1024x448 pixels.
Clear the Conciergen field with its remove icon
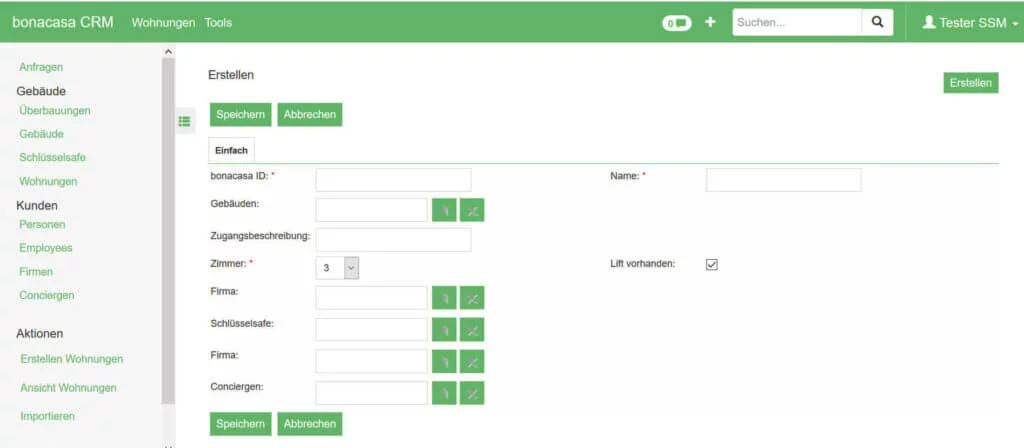click(x=472, y=393)
